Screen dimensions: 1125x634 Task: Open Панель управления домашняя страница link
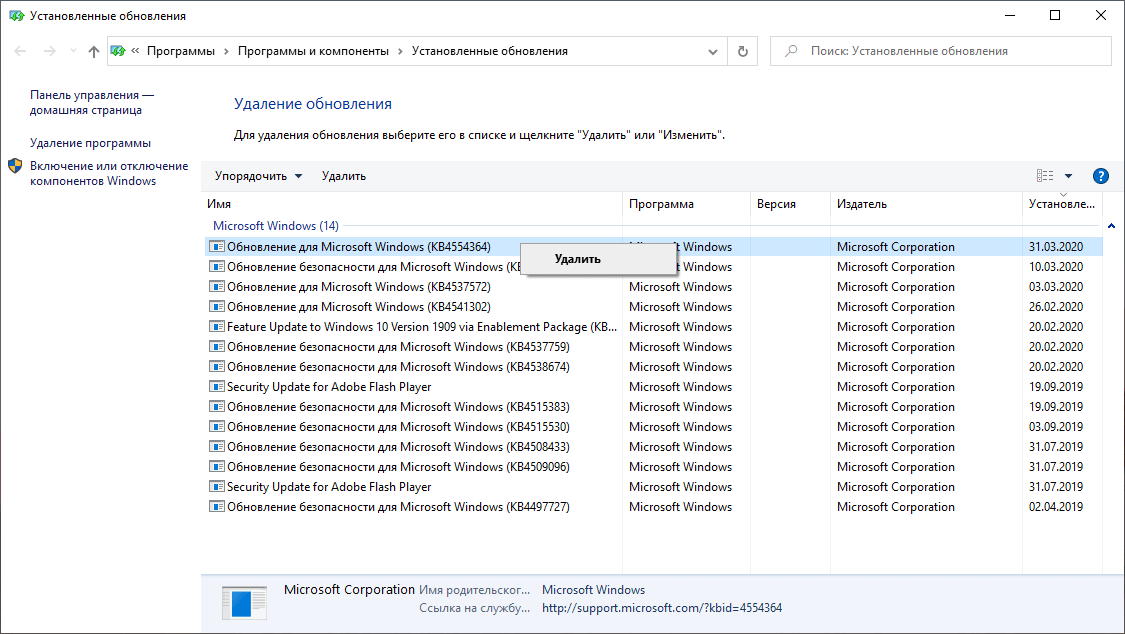point(92,102)
